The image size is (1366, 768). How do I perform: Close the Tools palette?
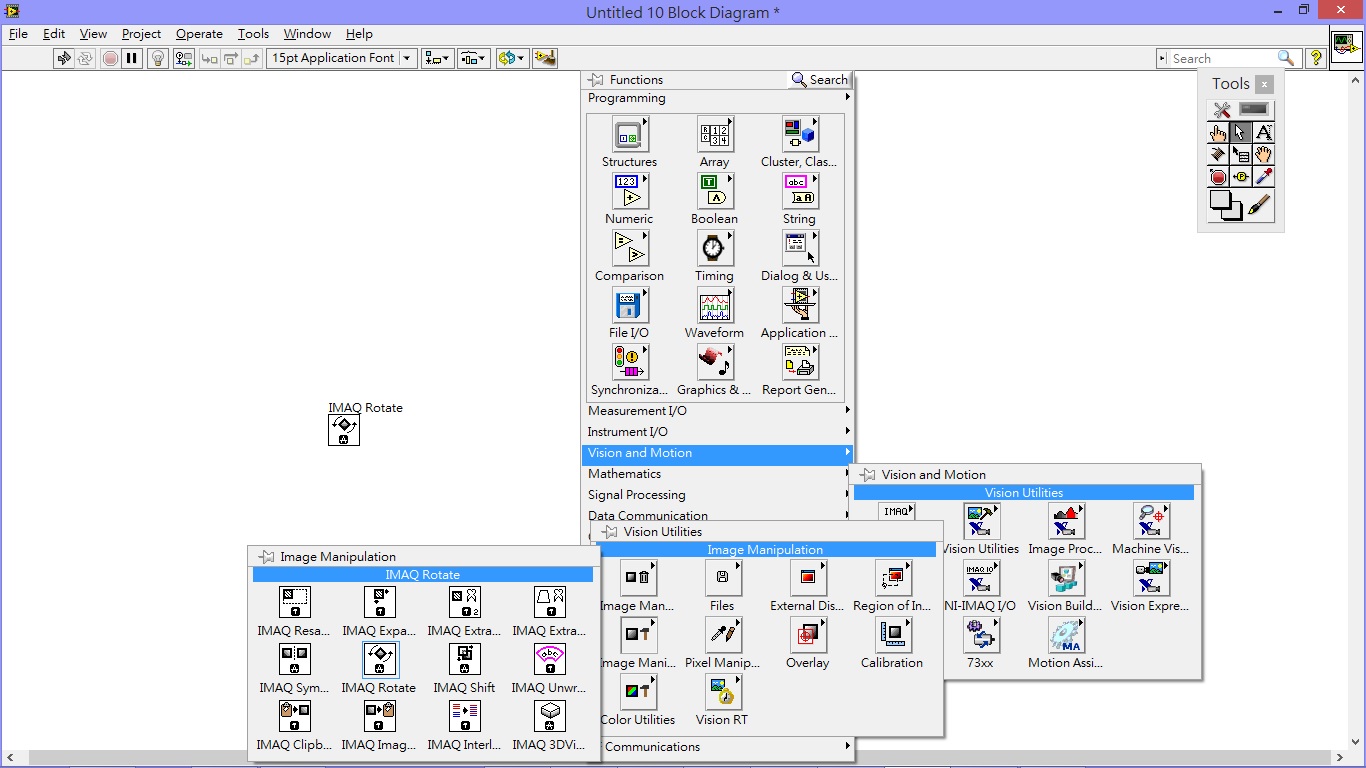1264,85
